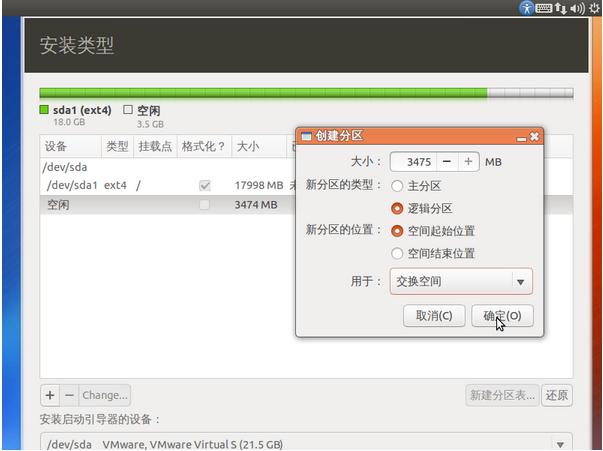This screenshot has width=603, height=451.
Task: Select the 主分区 radio button
Action: click(398, 186)
